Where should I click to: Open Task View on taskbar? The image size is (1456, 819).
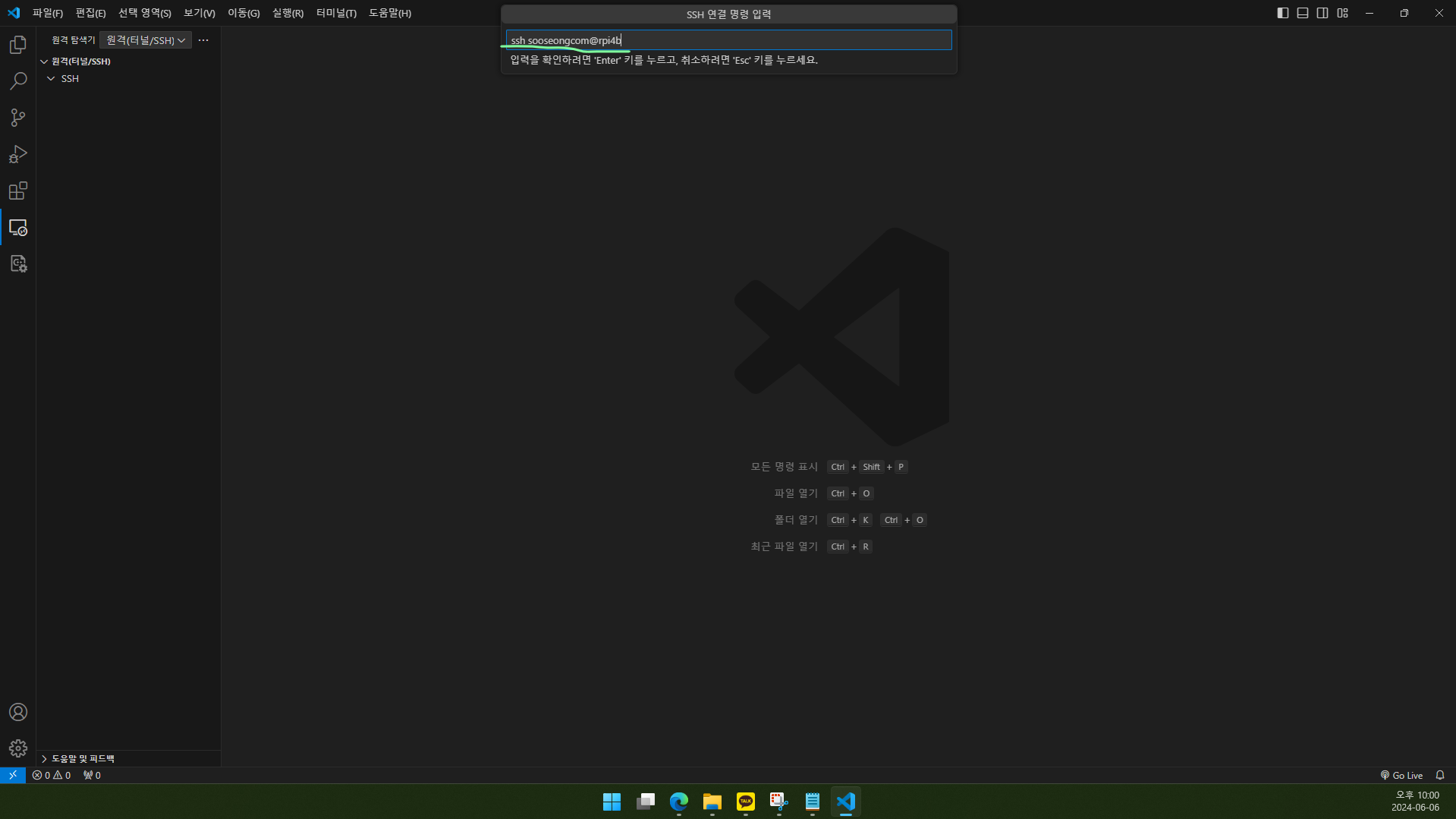point(646,802)
